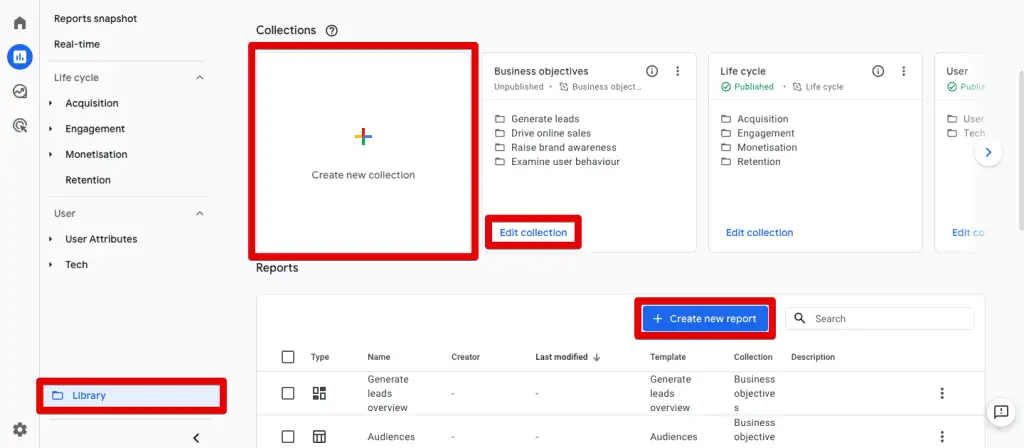The height and width of the screenshot is (448, 1024).
Task: Click Retention folder in Life cycle card
Action: 750,161
